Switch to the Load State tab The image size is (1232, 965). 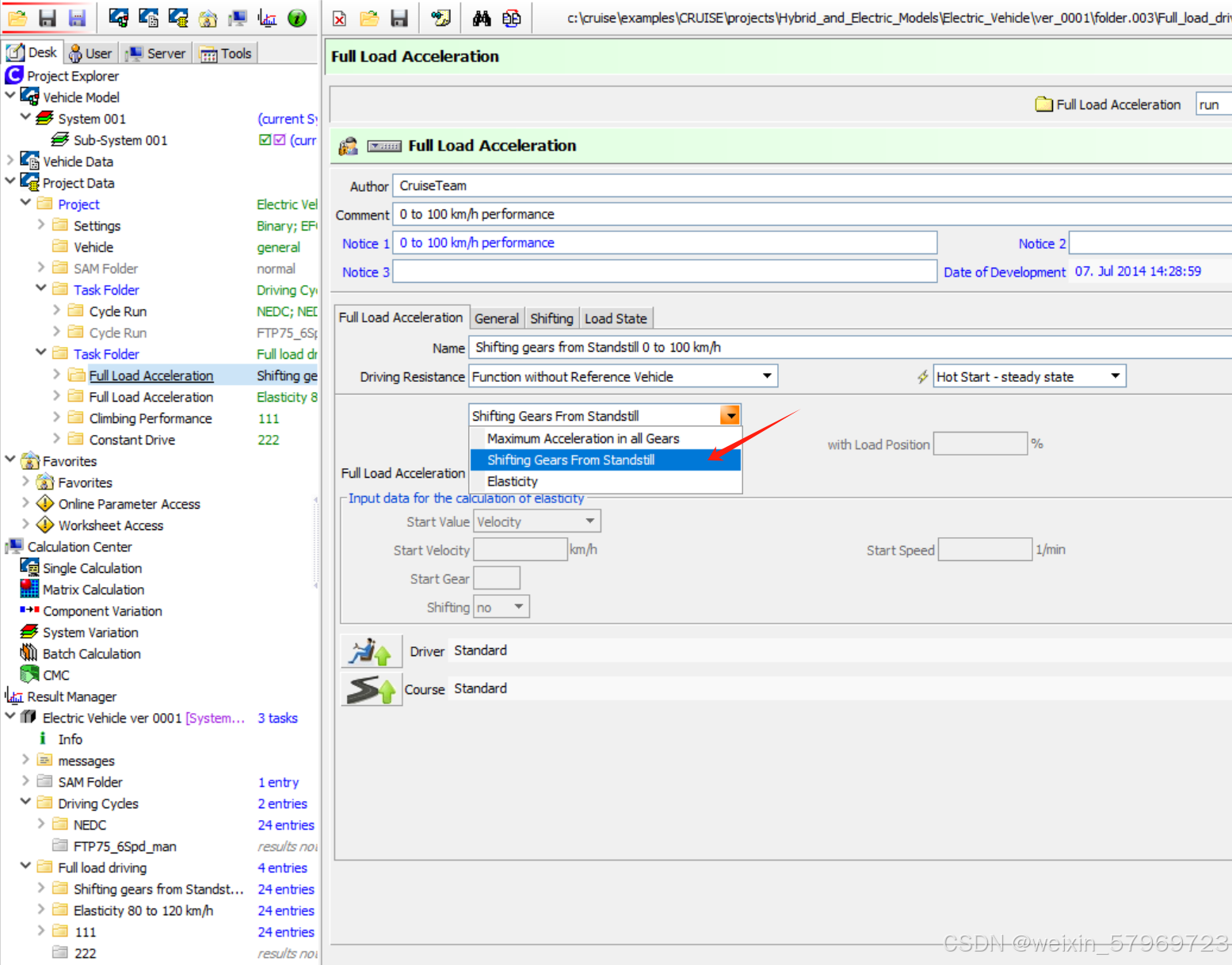point(616,318)
